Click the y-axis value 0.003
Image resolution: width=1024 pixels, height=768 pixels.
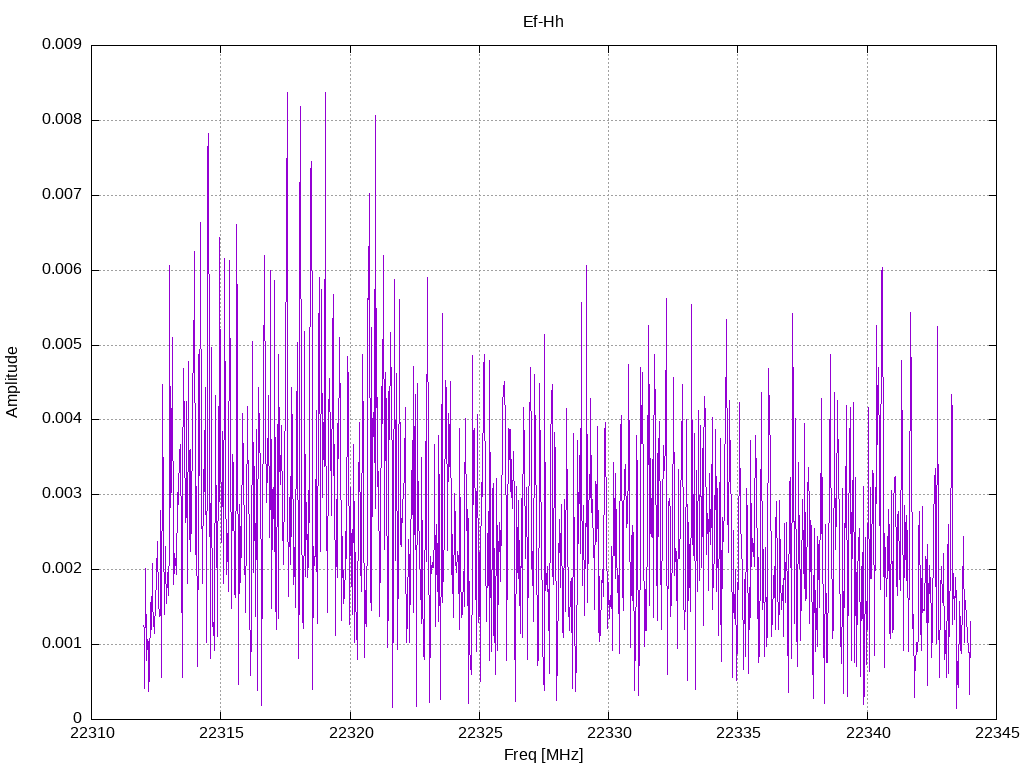[61, 494]
